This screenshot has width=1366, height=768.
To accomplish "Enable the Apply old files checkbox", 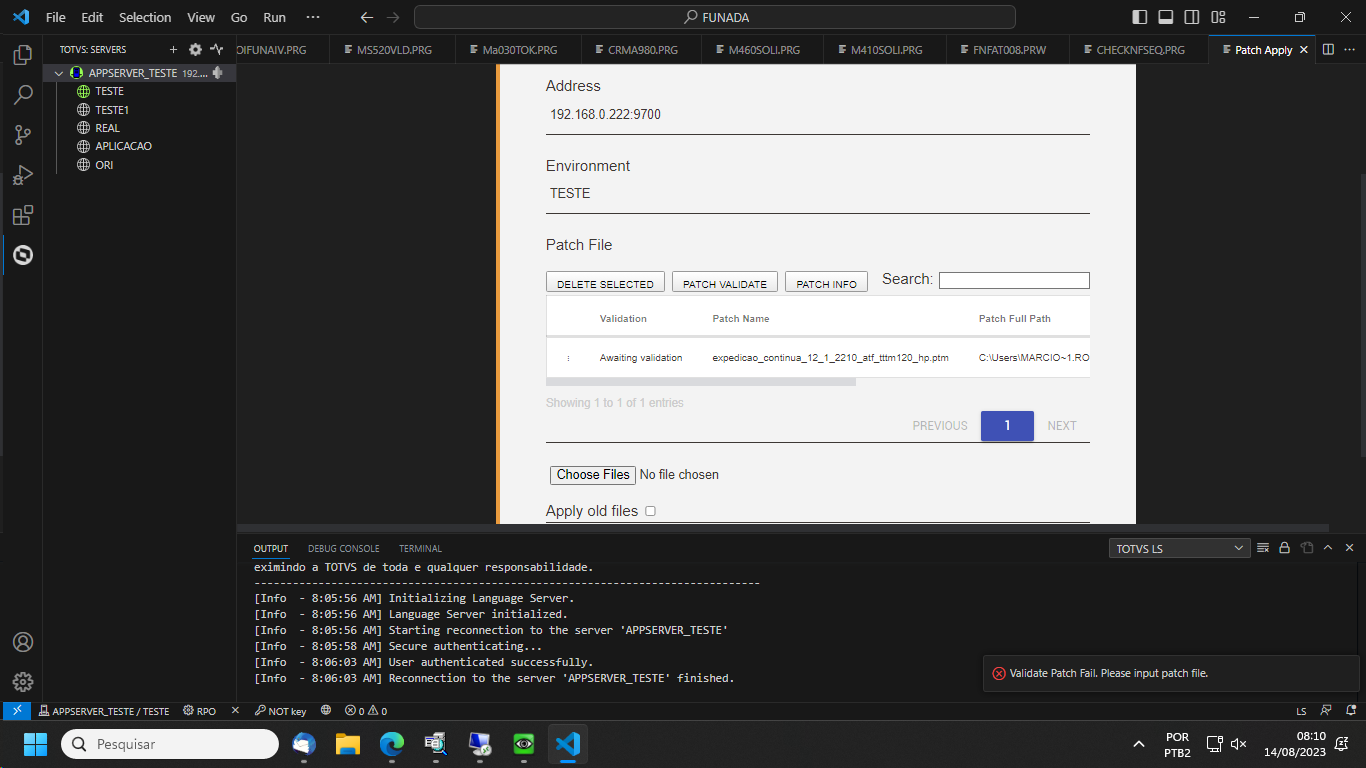I will pyautogui.click(x=650, y=511).
